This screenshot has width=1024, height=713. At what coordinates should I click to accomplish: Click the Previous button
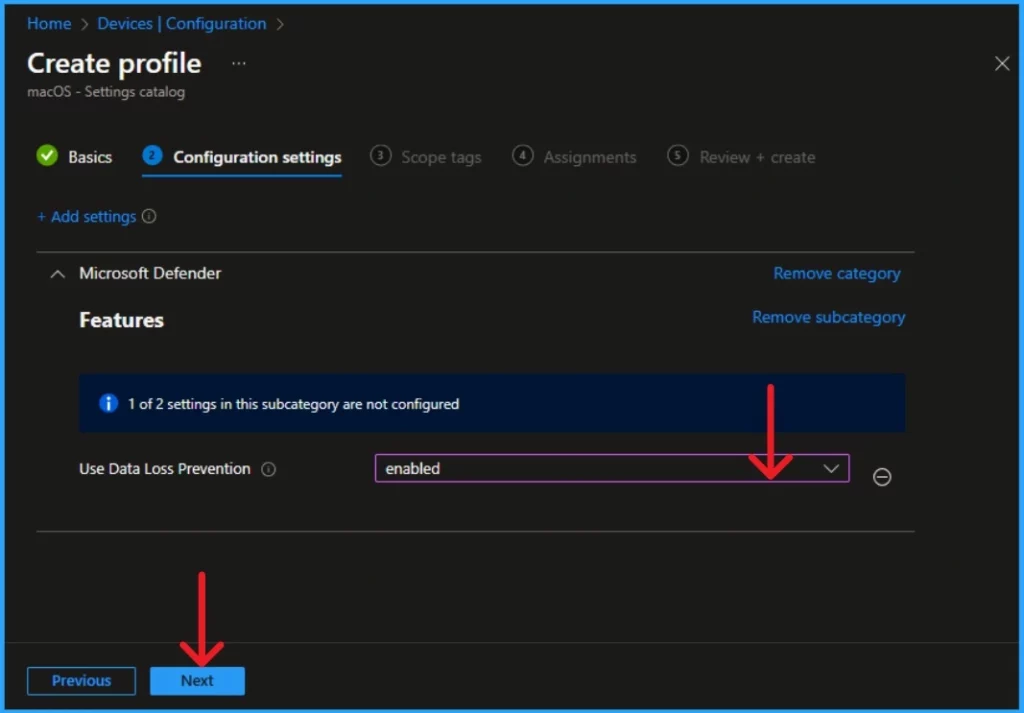82,680
